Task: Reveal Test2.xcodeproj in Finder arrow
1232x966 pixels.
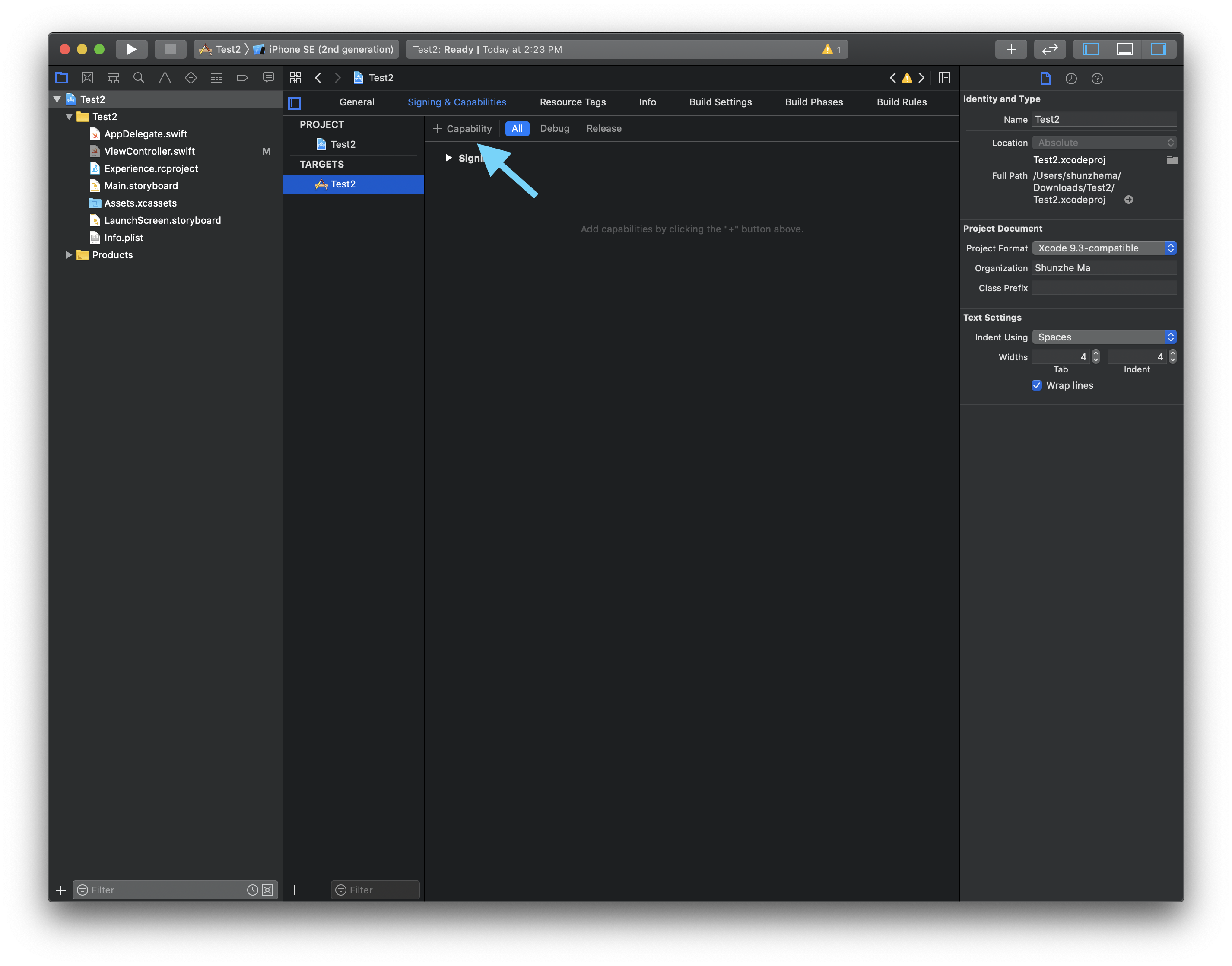Action: [1128, 200]
